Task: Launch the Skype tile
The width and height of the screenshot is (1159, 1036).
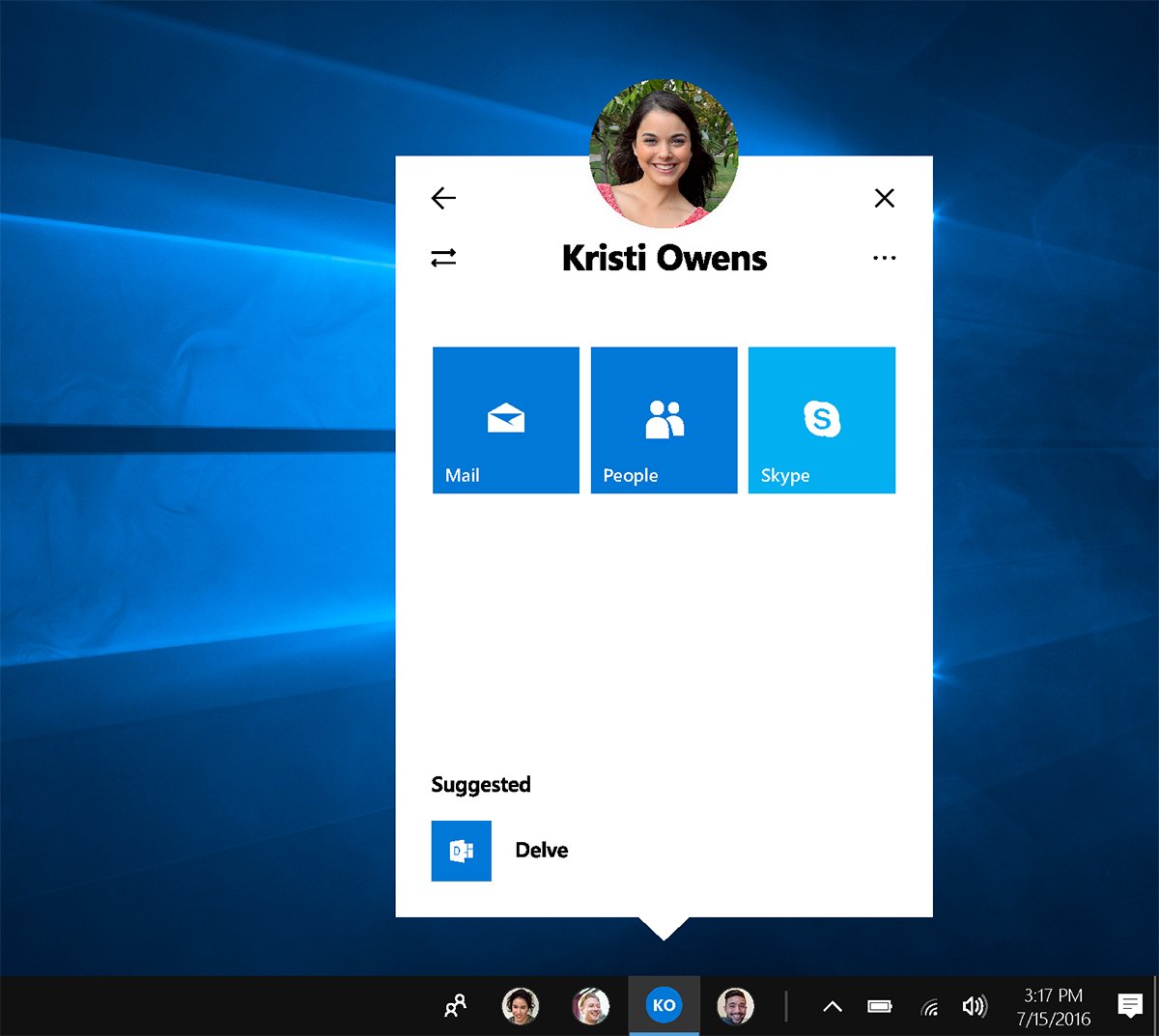Action: click(822, 420)
